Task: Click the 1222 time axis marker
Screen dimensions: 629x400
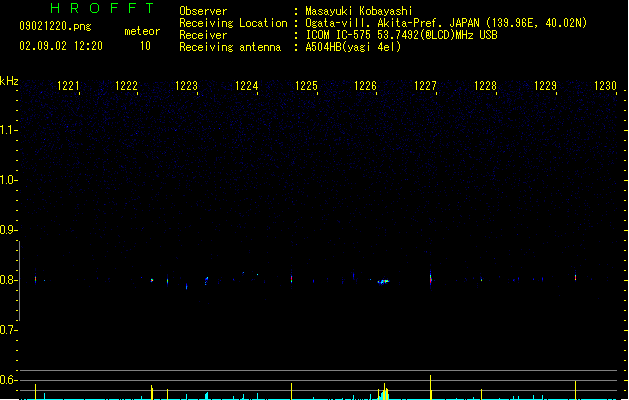Action: click(126, 86)
